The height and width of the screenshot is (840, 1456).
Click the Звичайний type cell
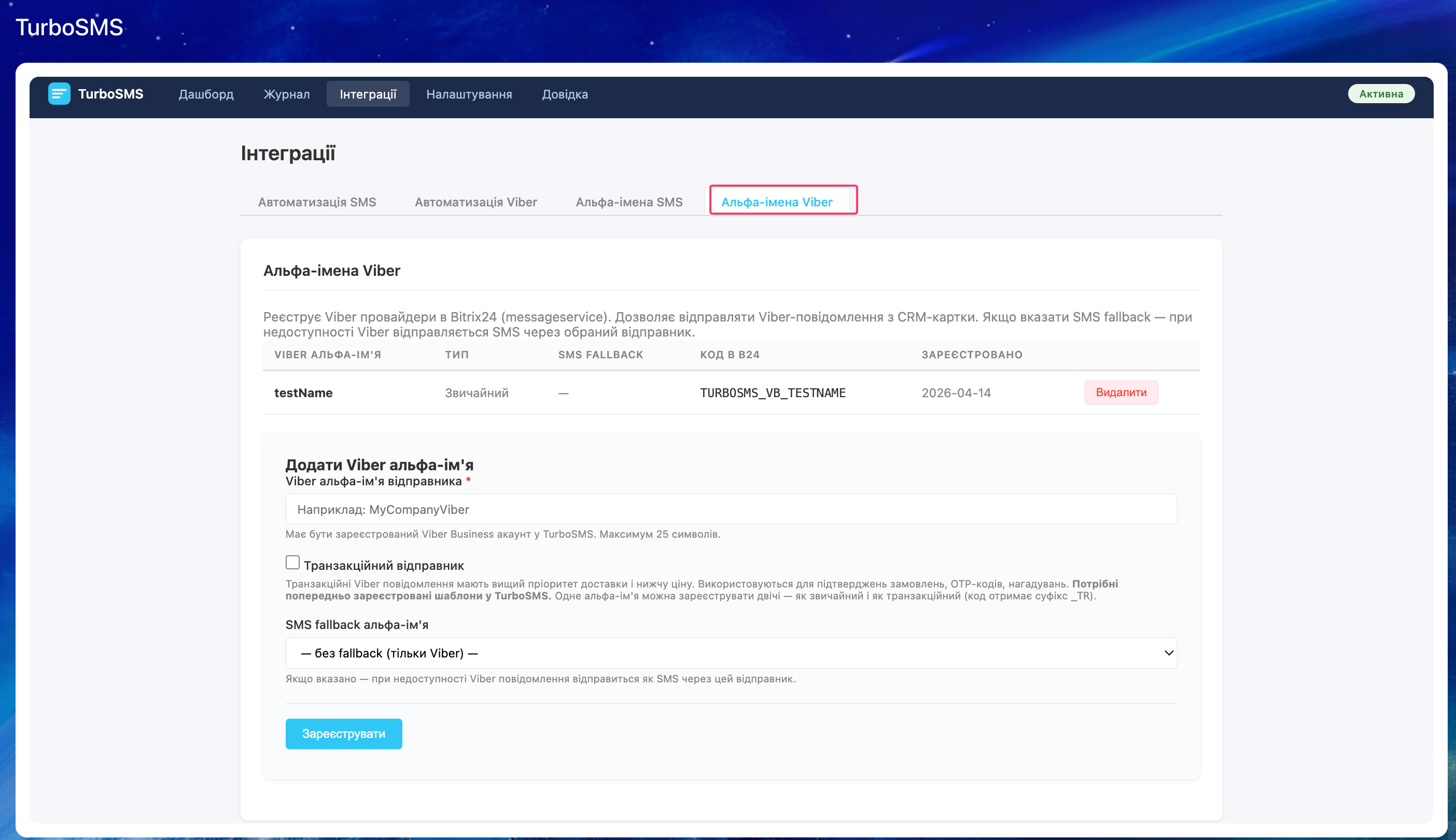[x=477, y=393]
